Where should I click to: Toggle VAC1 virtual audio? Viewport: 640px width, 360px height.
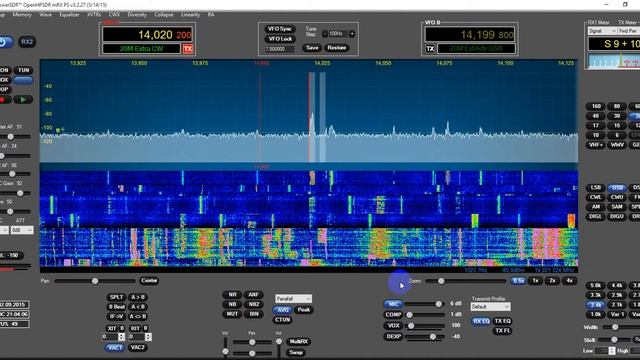pos(114,348)
